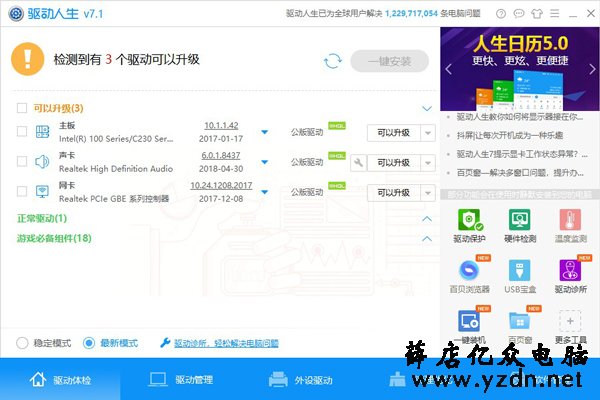Click the 驱动人生 logo icon

pyautogui.click(x=16, y=14)
